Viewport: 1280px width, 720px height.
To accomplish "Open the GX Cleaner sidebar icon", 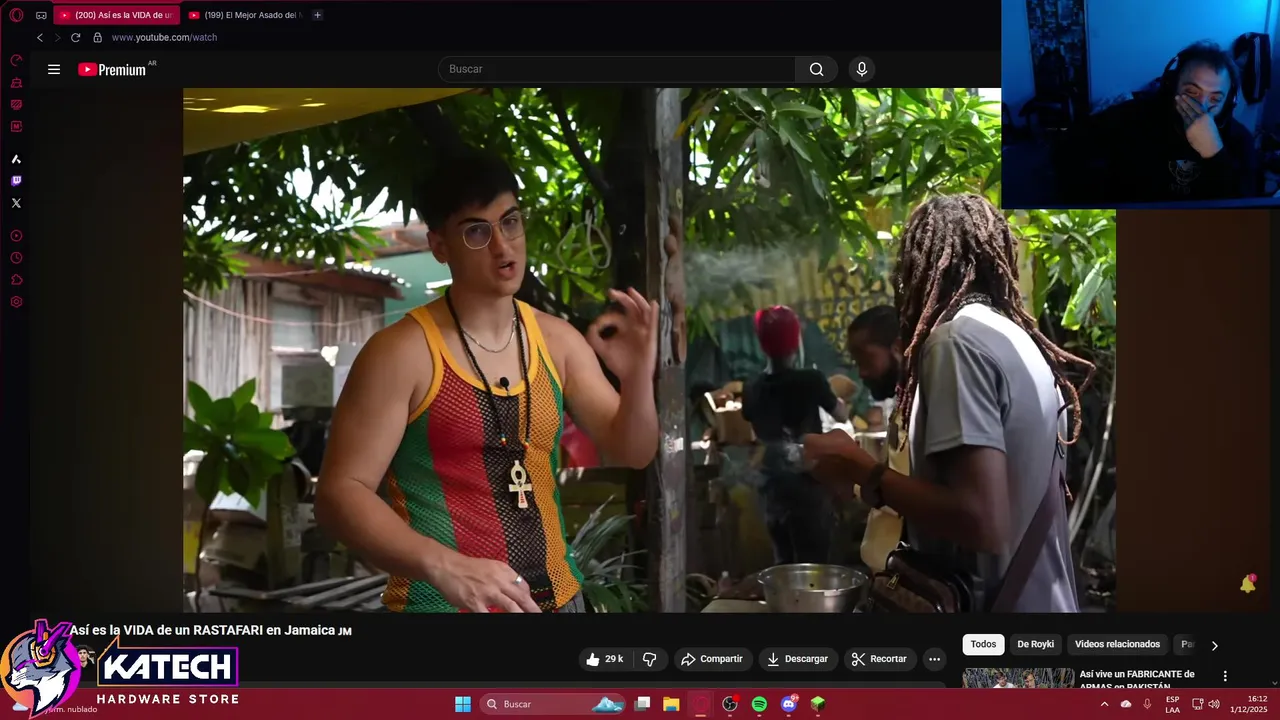I will pyautogui.click(x=16, y=83).
